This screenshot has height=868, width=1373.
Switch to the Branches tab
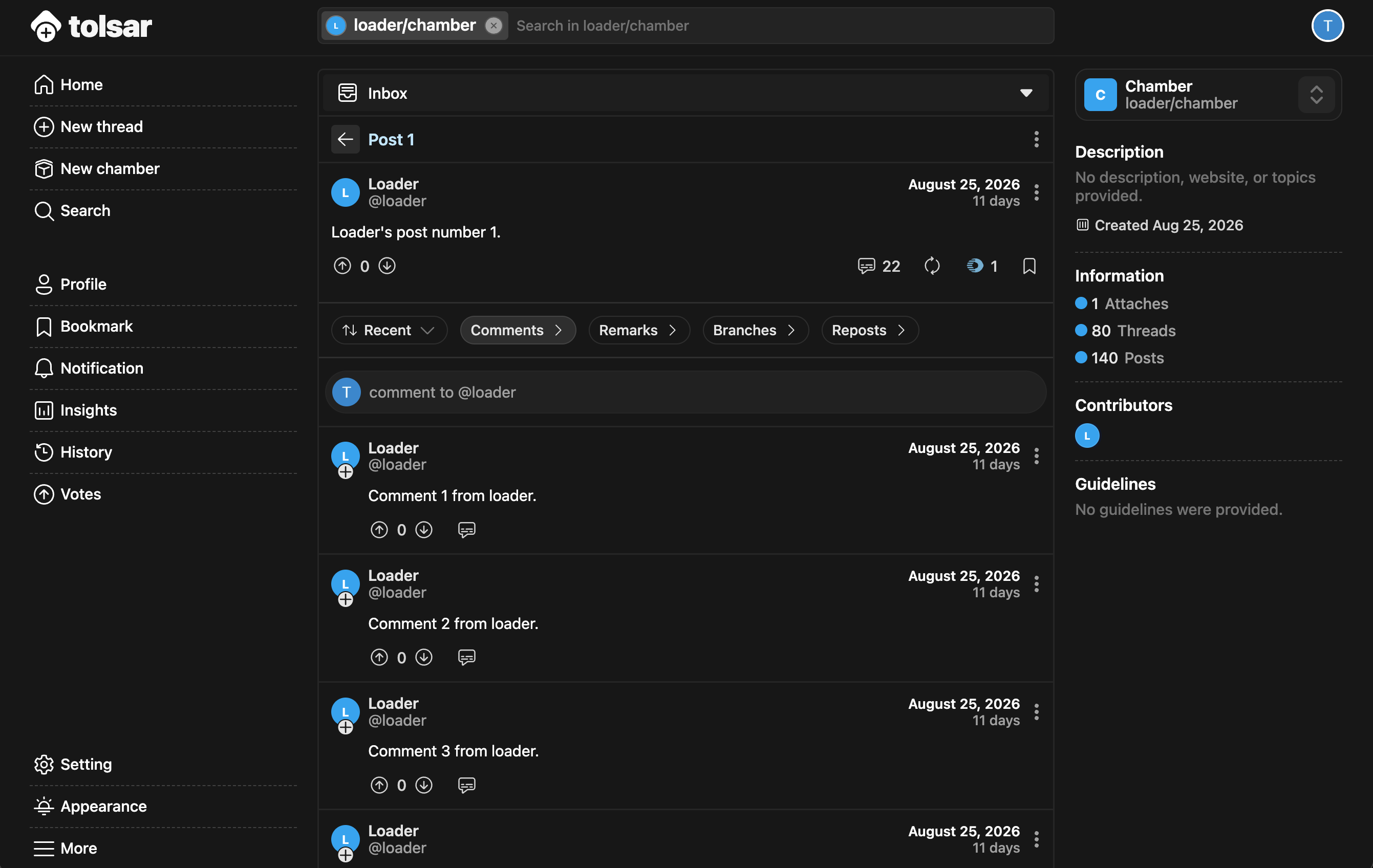756,330
